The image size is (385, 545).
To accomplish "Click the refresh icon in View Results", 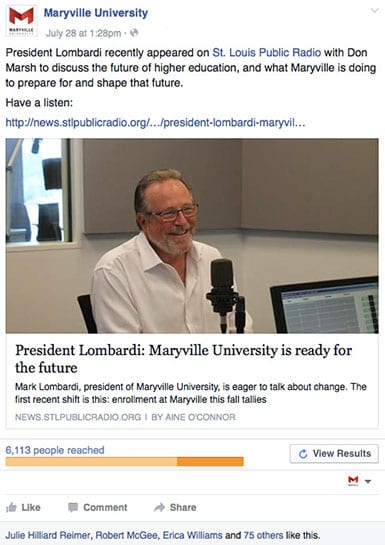I will (303, 454).
